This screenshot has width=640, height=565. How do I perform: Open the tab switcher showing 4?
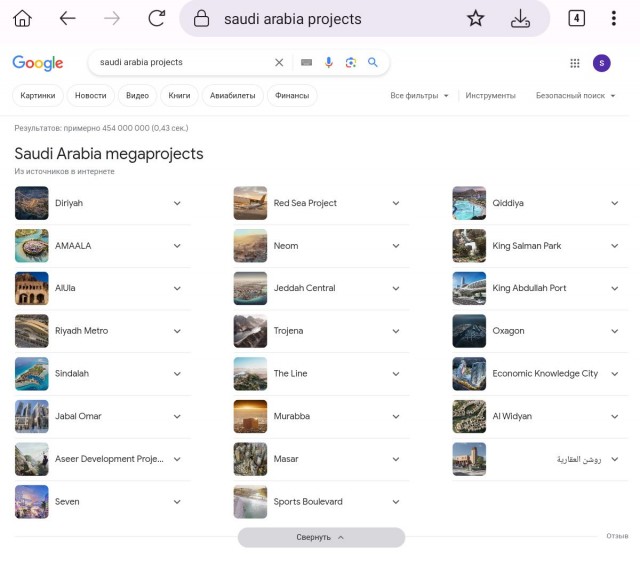pyautogui.click(x=576, y=18)
